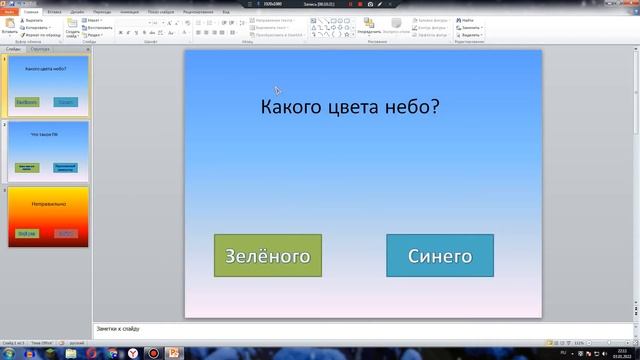Open the Раздел section dropdown

pos(92,35)
